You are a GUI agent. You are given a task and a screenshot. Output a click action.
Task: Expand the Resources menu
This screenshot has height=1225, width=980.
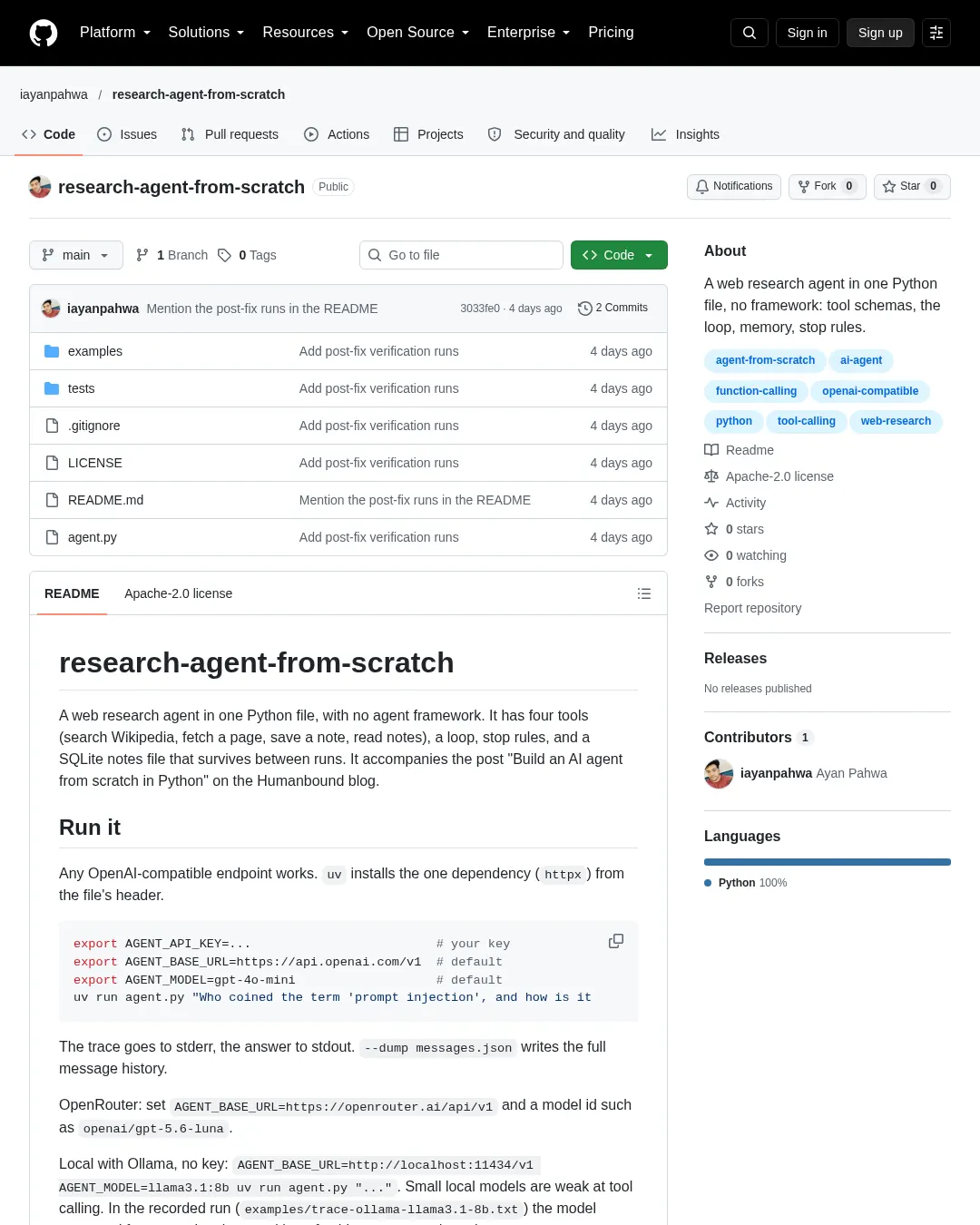[x=306, y=33]
